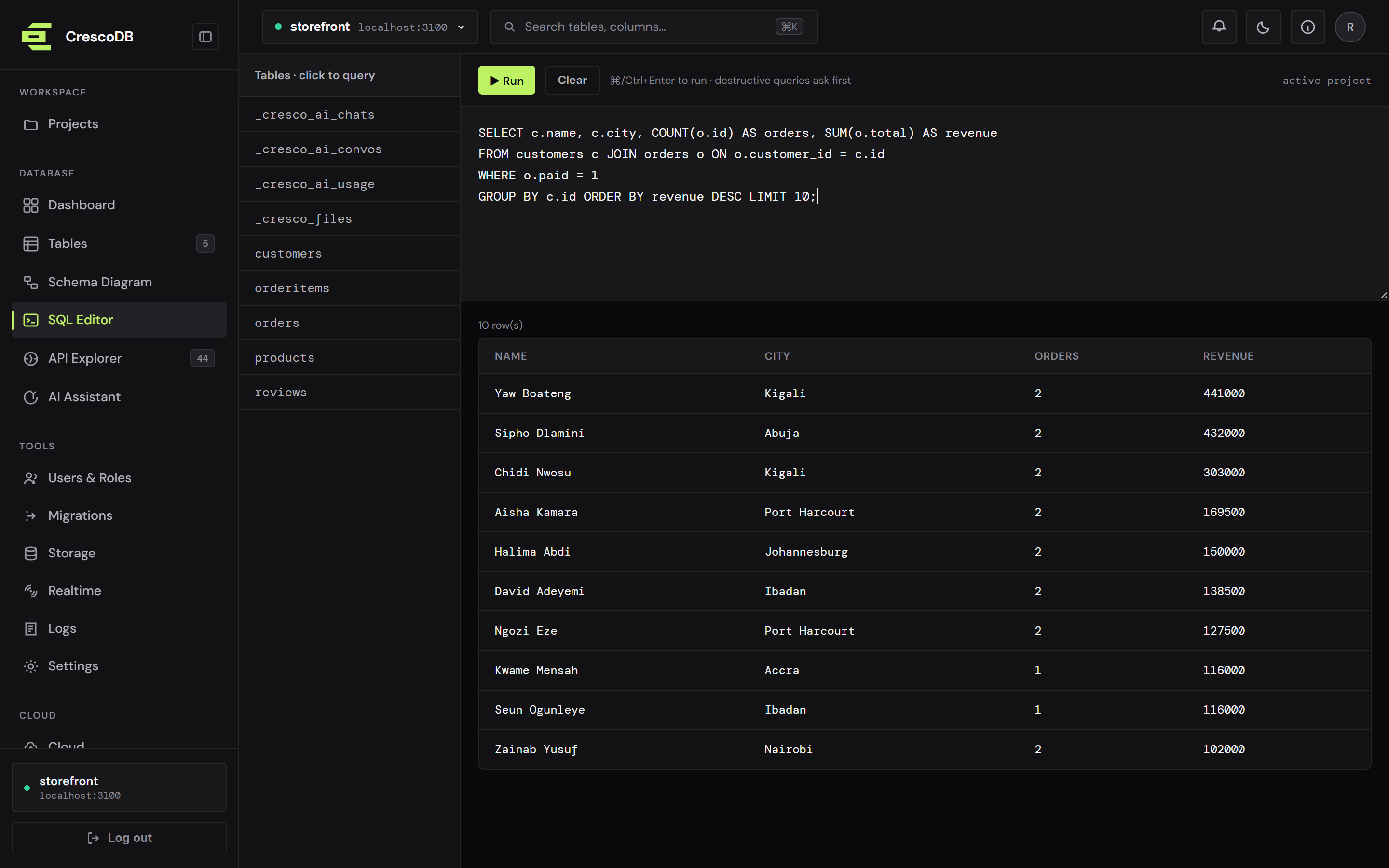This screenshot has width=1389, height=868.
Task: Launch the AI Assistant
Action: [119, 397]
